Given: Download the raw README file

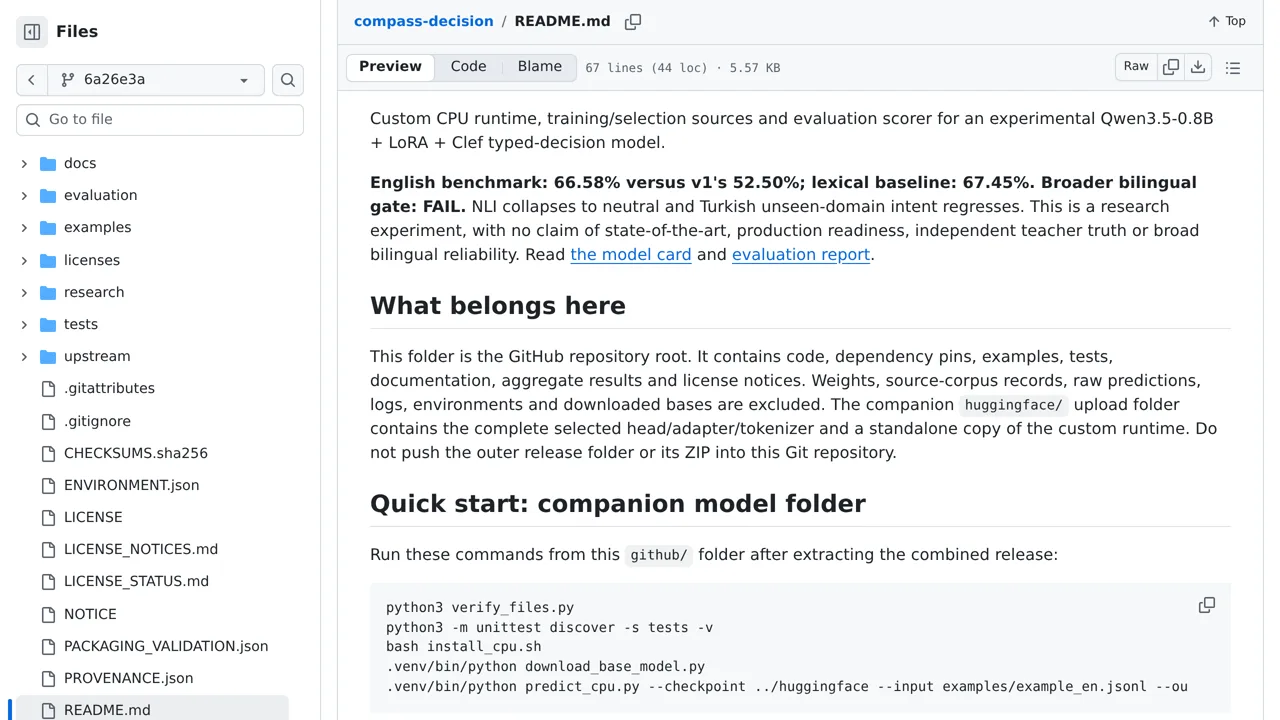Looking at the screenshot, I should pos(1198,67).
